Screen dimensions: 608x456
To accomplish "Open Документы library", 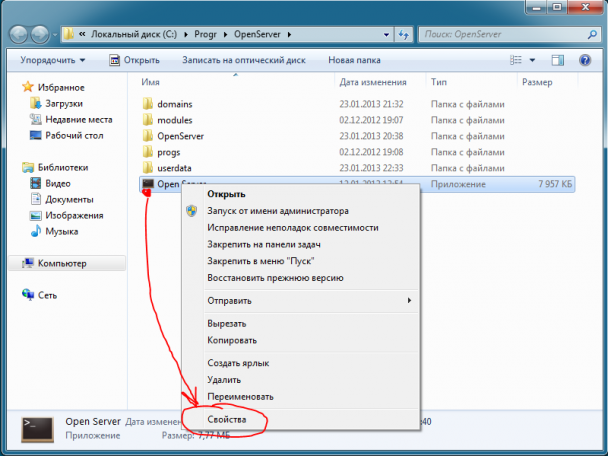I will click(x=62, y=199).
